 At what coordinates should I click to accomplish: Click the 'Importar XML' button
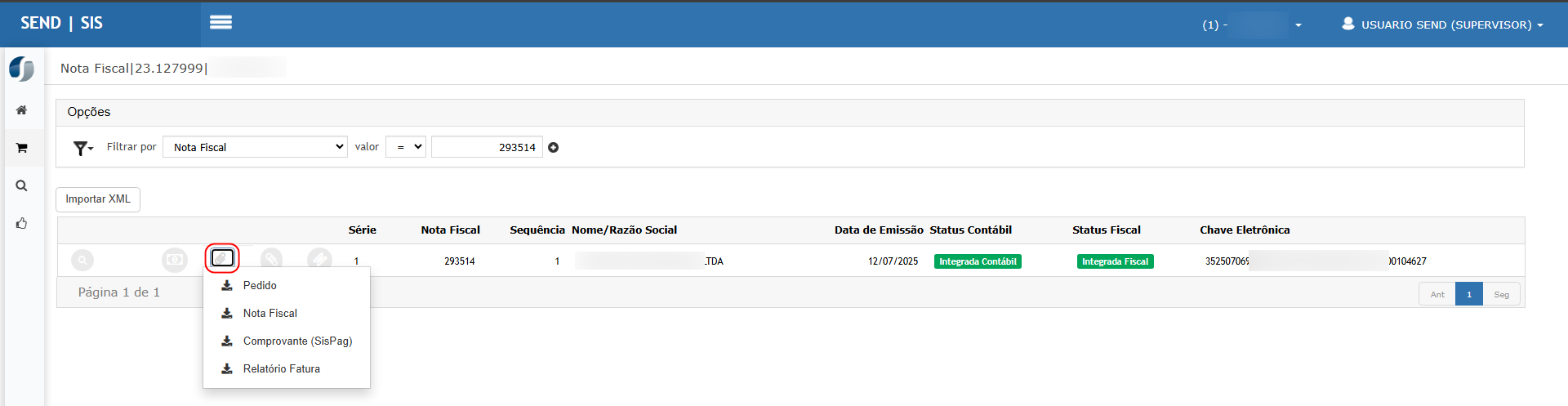[x=98, y=199]
